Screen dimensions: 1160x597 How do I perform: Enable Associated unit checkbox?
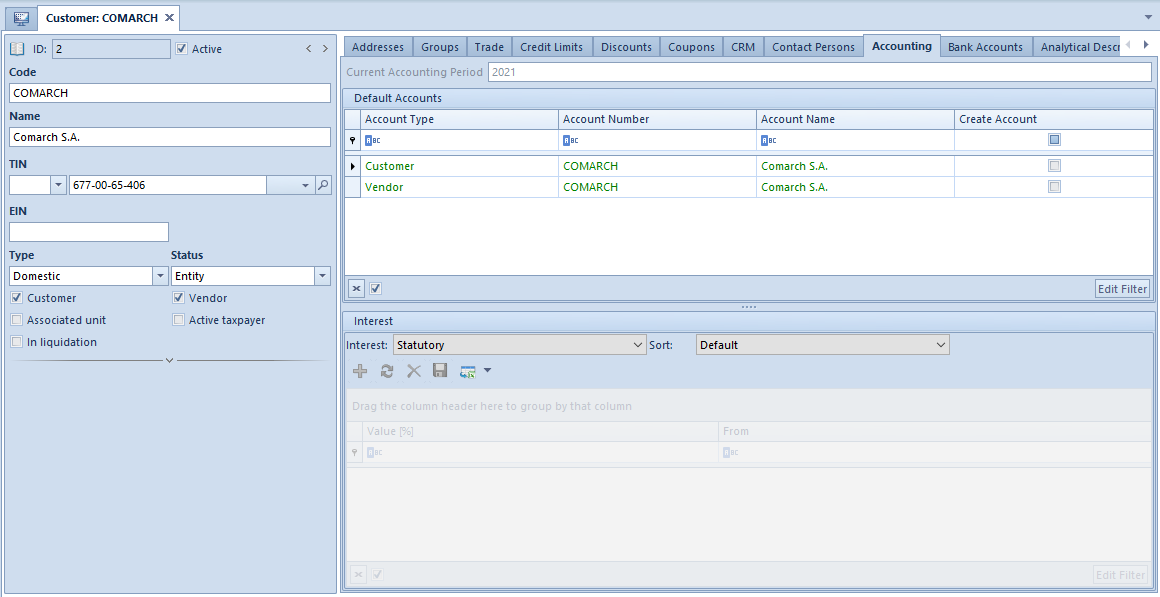point(16,320)
